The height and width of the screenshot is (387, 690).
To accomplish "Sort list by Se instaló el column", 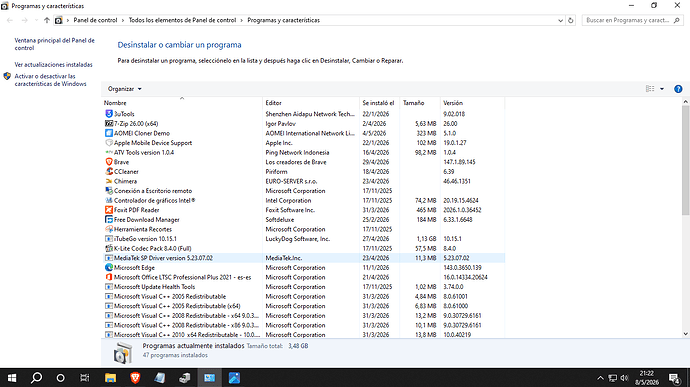I will (379, 103).
